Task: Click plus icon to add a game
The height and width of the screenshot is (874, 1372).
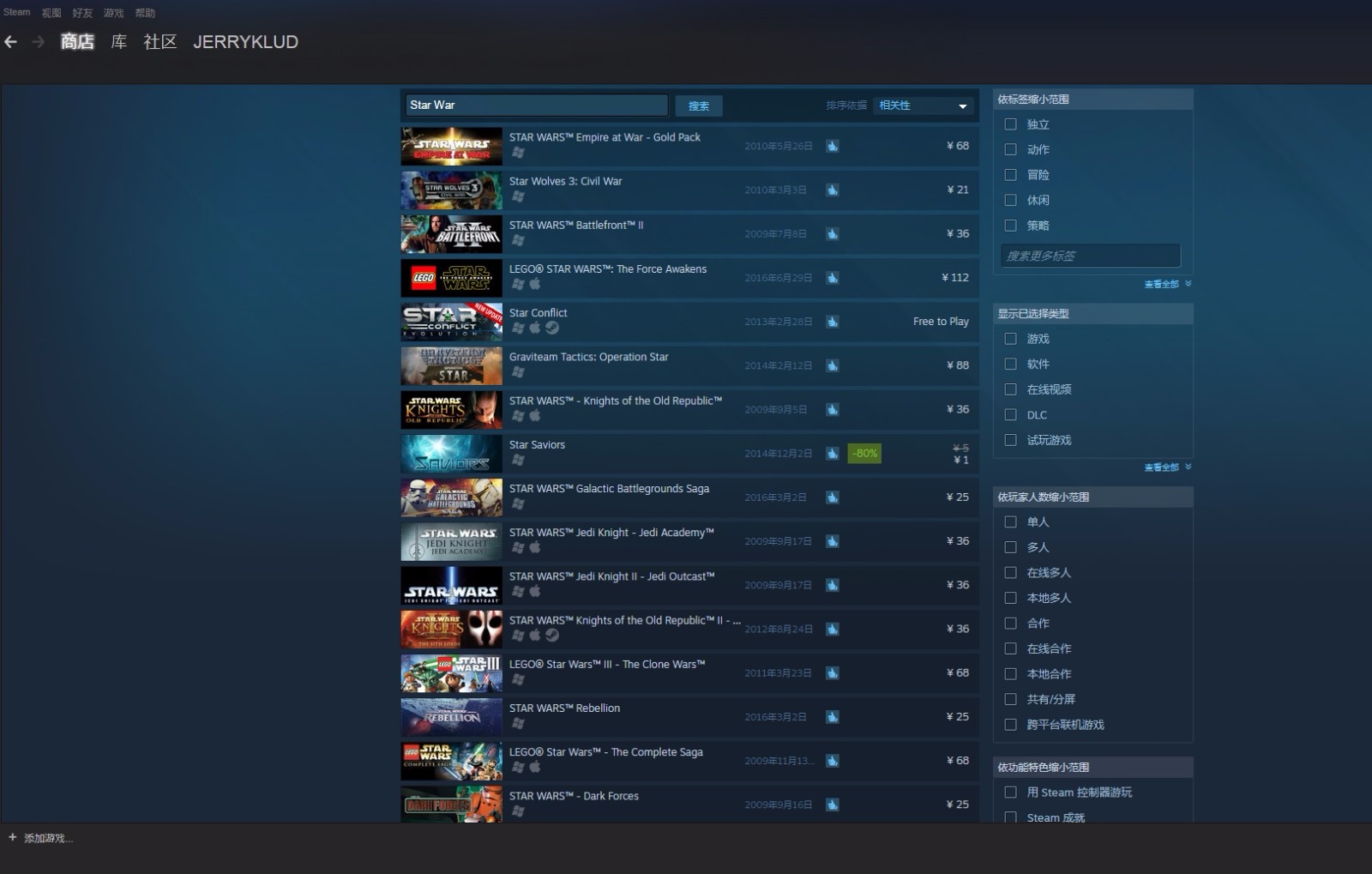Action: [x=12, y=837]
